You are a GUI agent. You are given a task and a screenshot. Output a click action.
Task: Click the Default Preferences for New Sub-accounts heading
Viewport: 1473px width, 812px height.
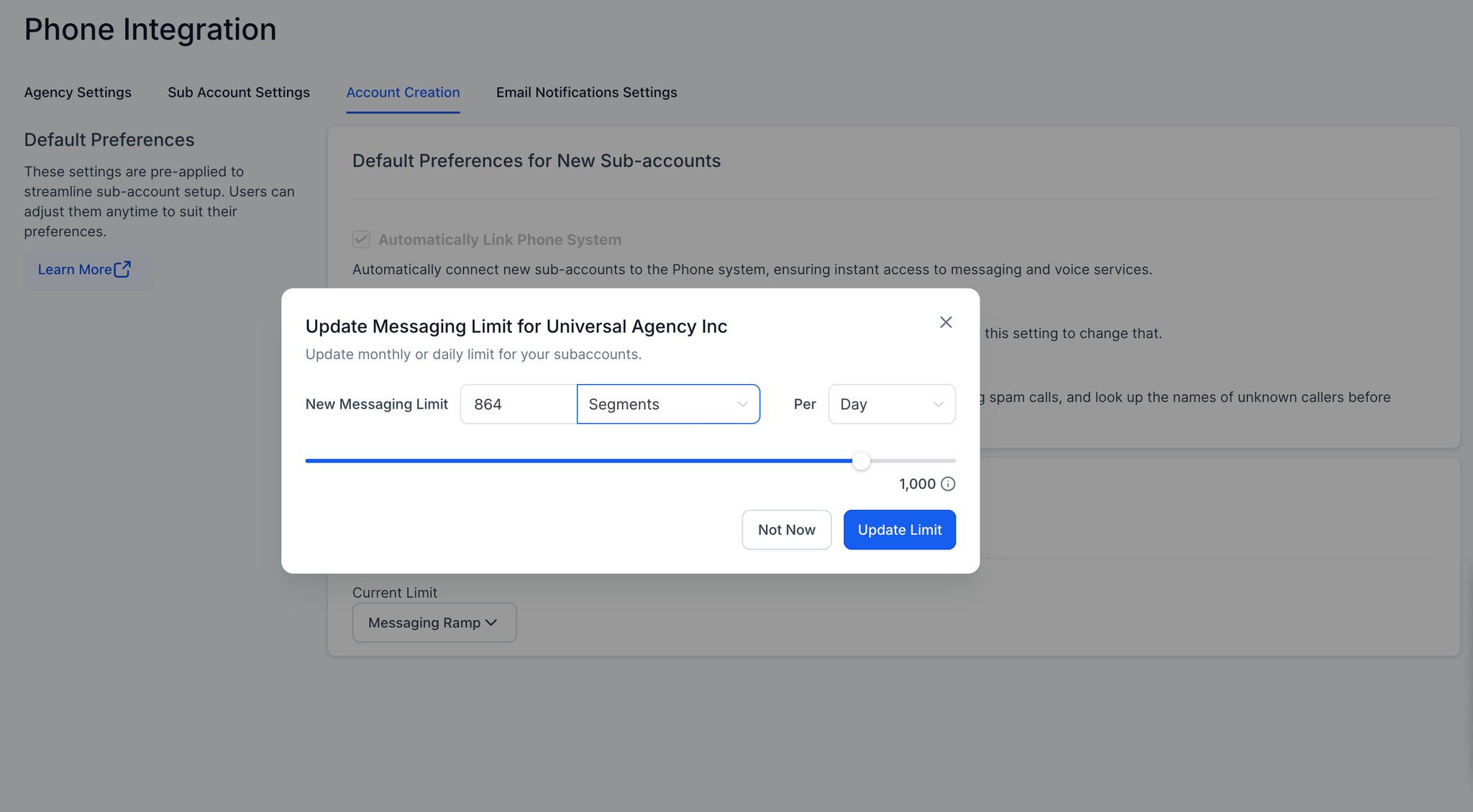[x=537, y=160]
